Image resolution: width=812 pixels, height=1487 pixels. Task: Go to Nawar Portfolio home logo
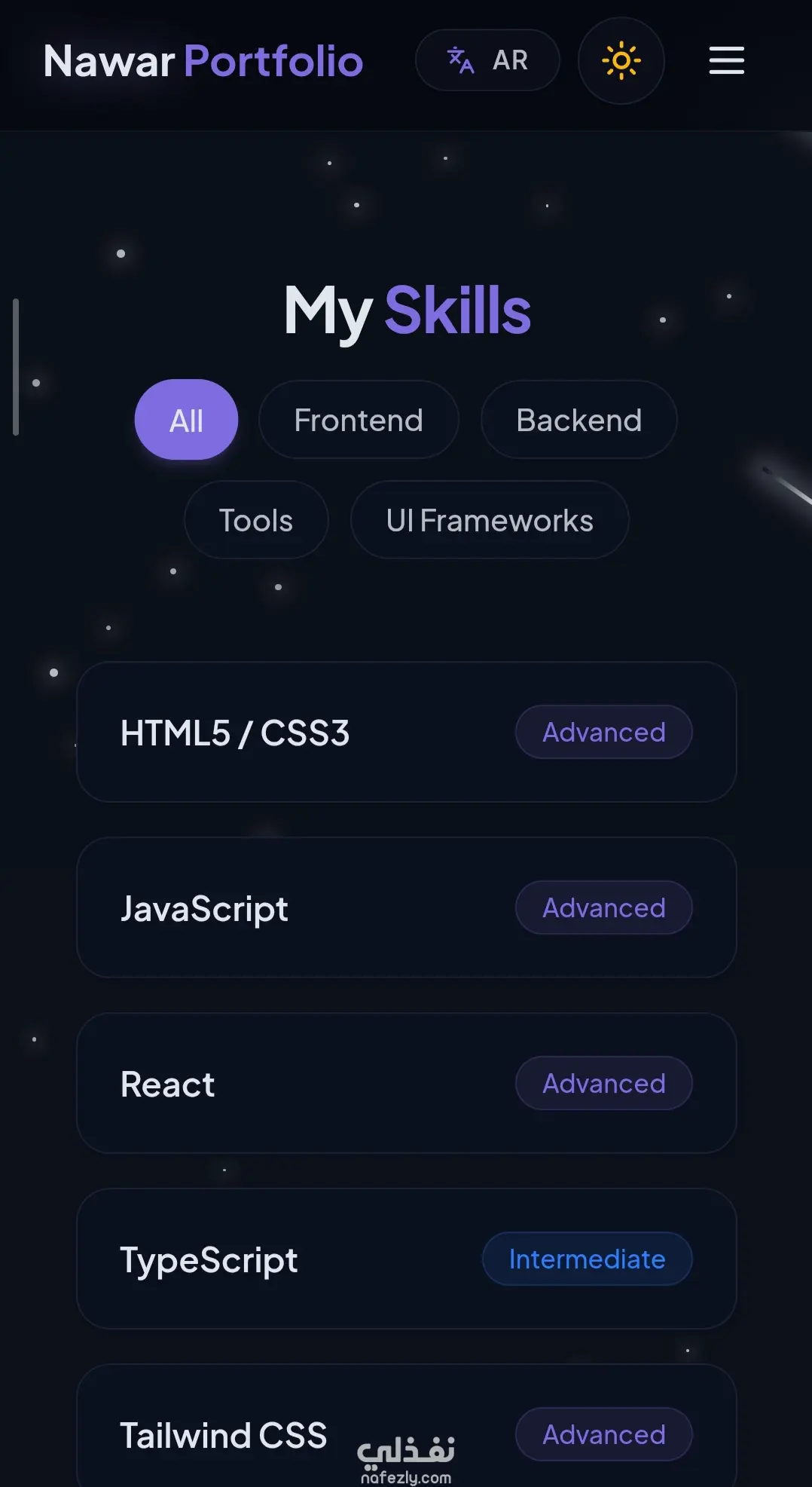click(x=203, y=61)
